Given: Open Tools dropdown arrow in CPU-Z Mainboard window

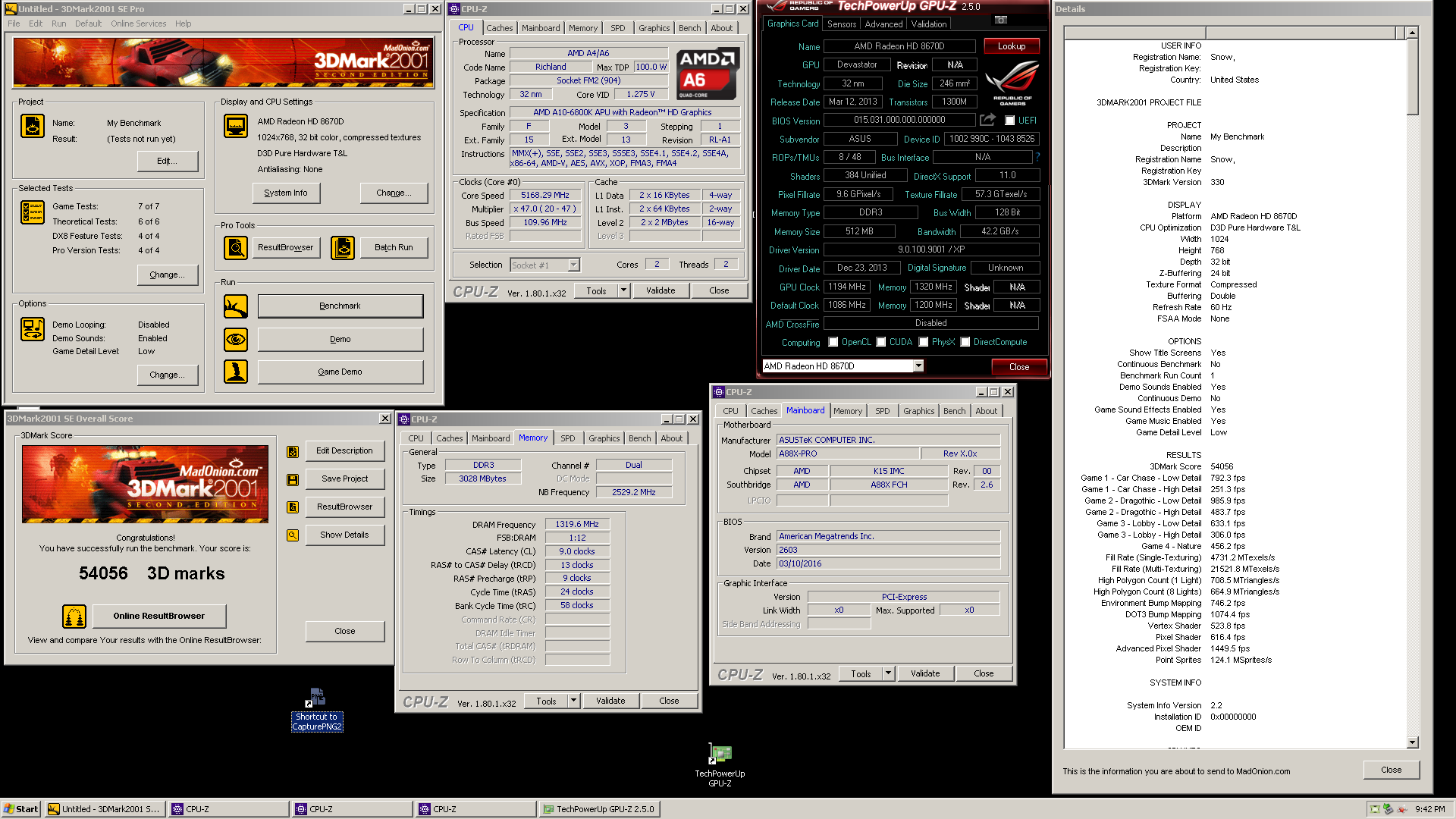Looking at the screenshot, I should (888, 673).
